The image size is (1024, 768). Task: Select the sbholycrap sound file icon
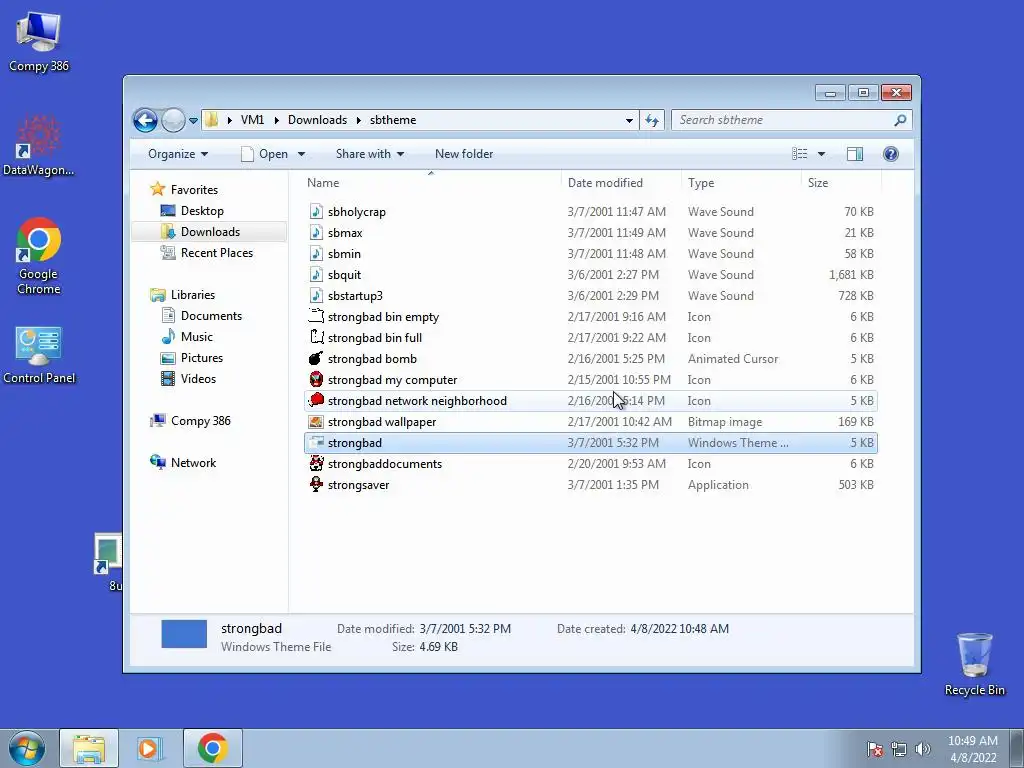pos(316,212)
